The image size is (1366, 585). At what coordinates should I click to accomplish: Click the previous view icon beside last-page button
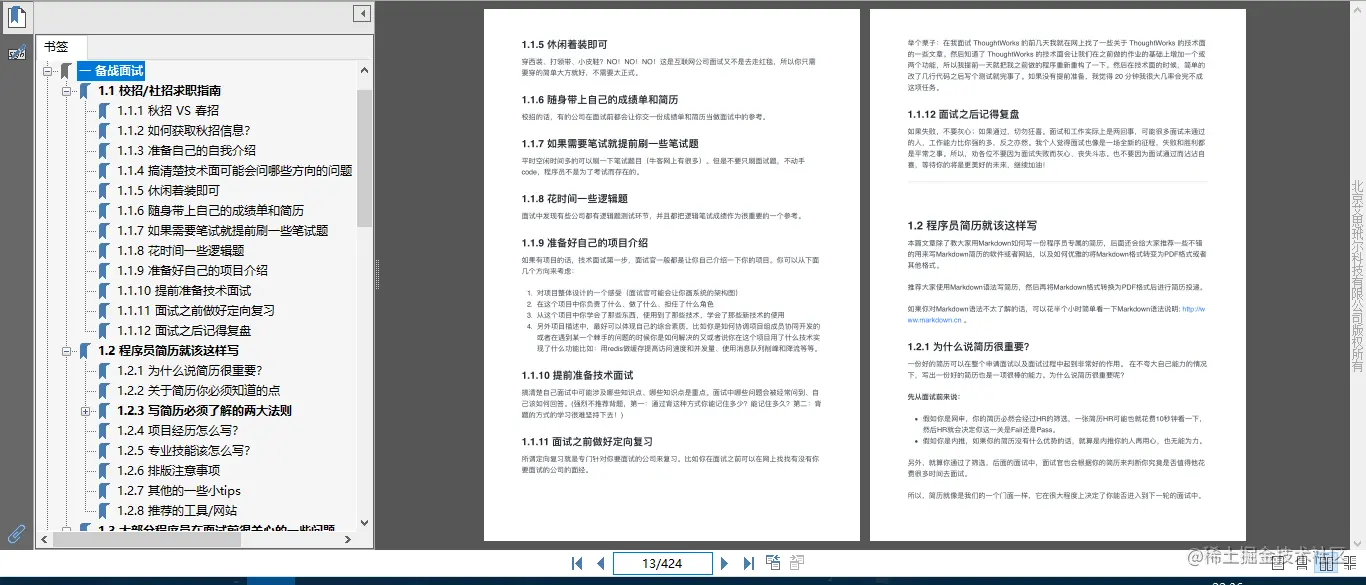[x=773, y=563]
